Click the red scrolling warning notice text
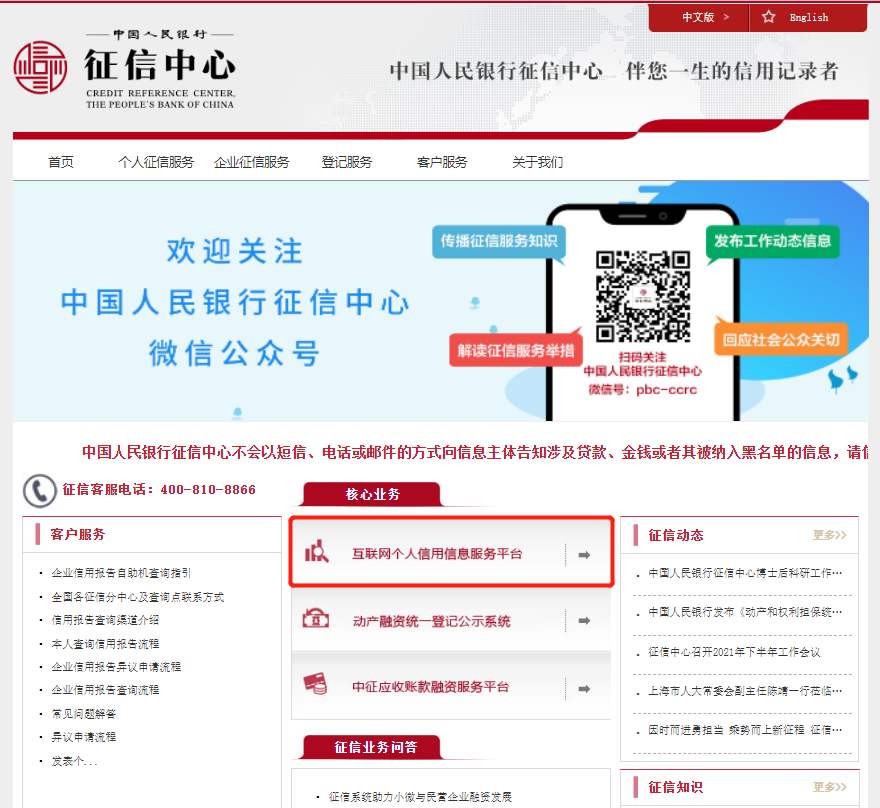880x808 pixels. tap(475, 452)
